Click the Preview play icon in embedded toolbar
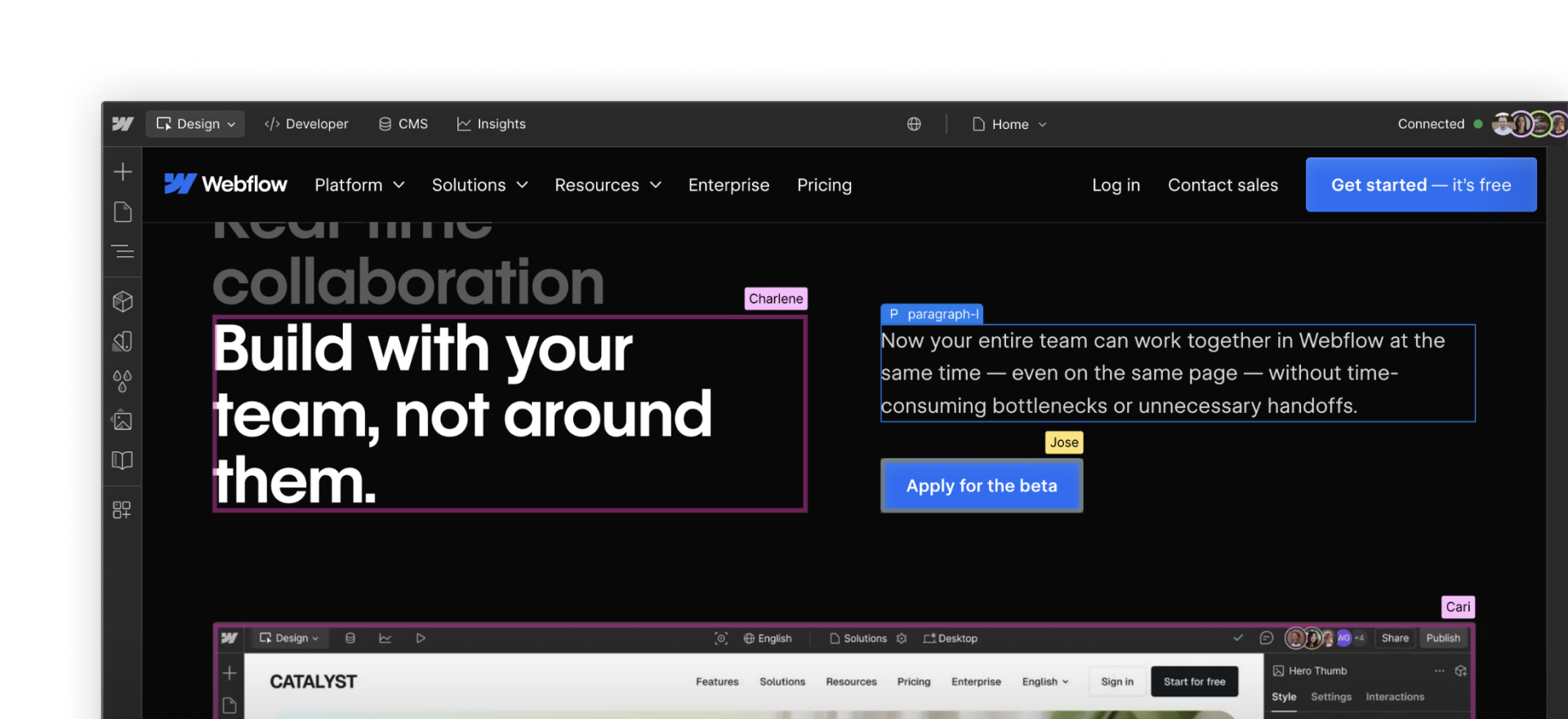This screenshot has height=719, width=1568. click(421, 638)
